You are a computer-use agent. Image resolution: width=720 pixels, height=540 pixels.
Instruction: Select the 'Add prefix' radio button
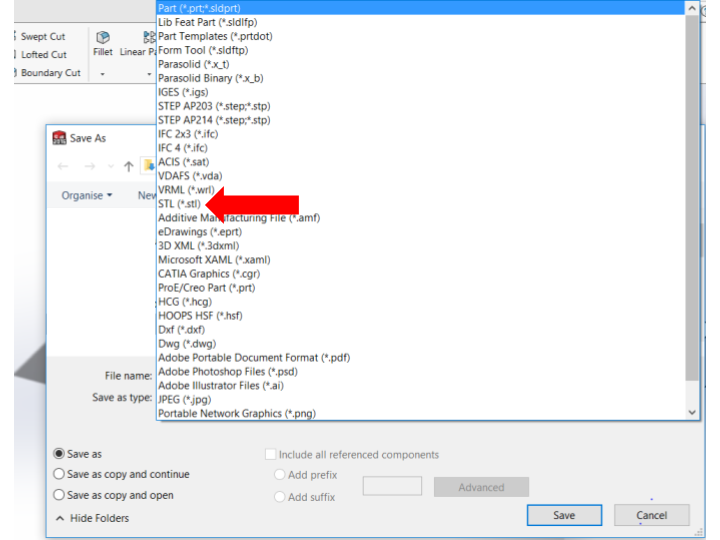279,475
